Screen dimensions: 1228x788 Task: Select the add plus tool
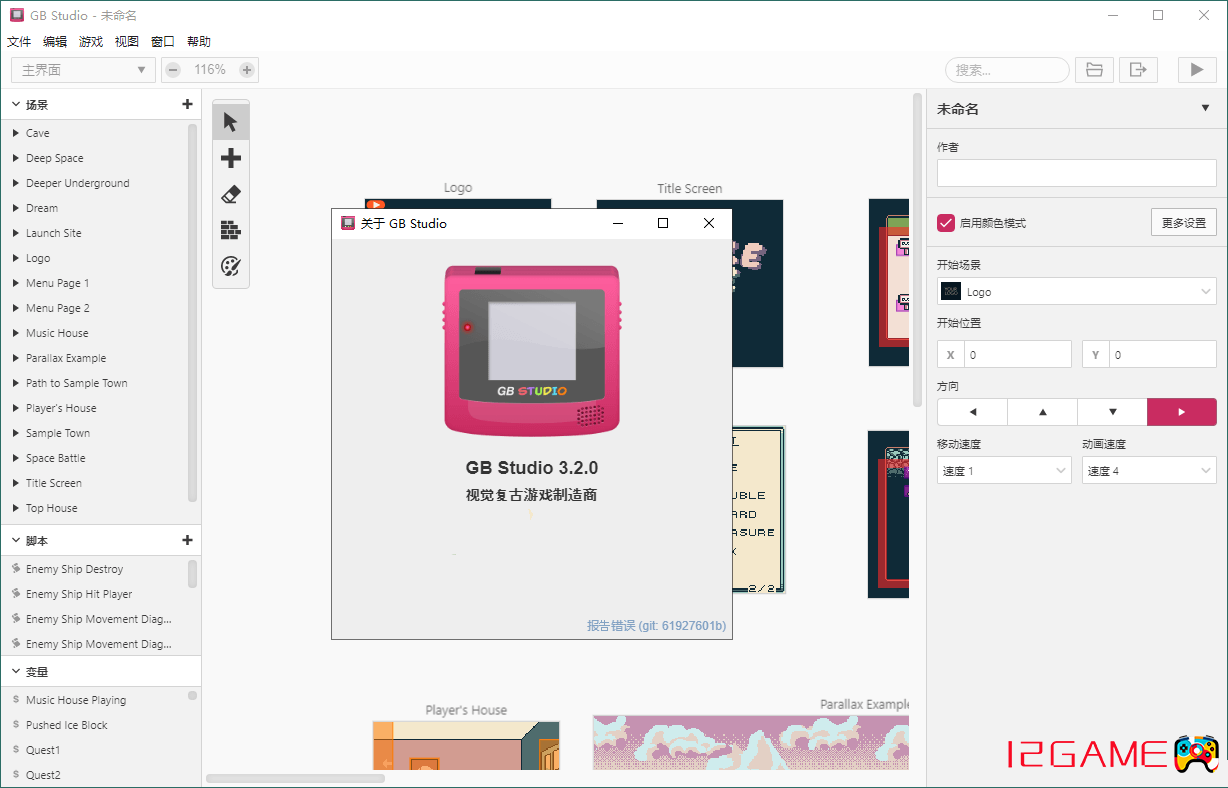pyautogui.click(x=231, y=158)
